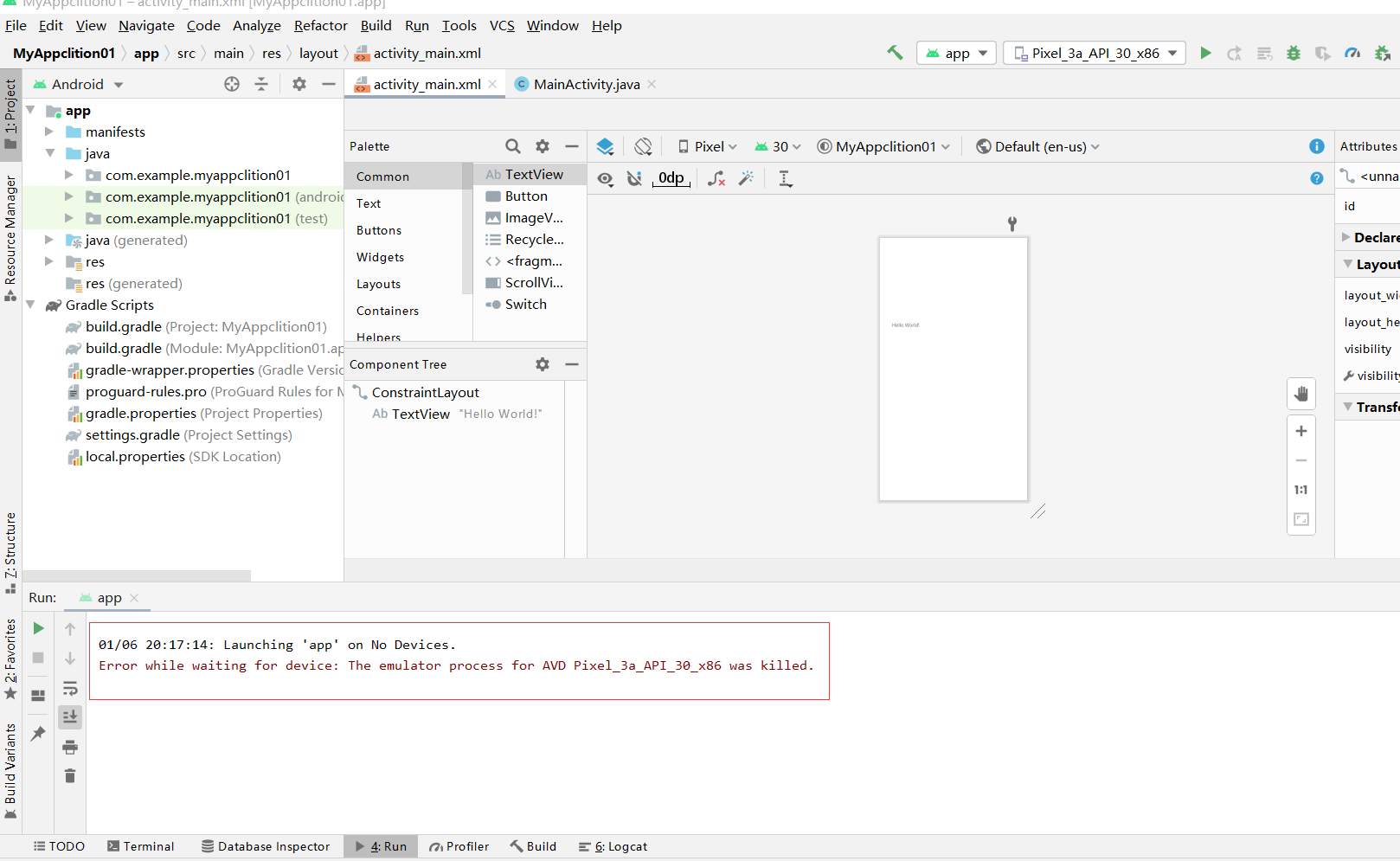Open Select Design Surface layers icon
This screenshot has width=1400, height=861.
[x=606, y=146]
